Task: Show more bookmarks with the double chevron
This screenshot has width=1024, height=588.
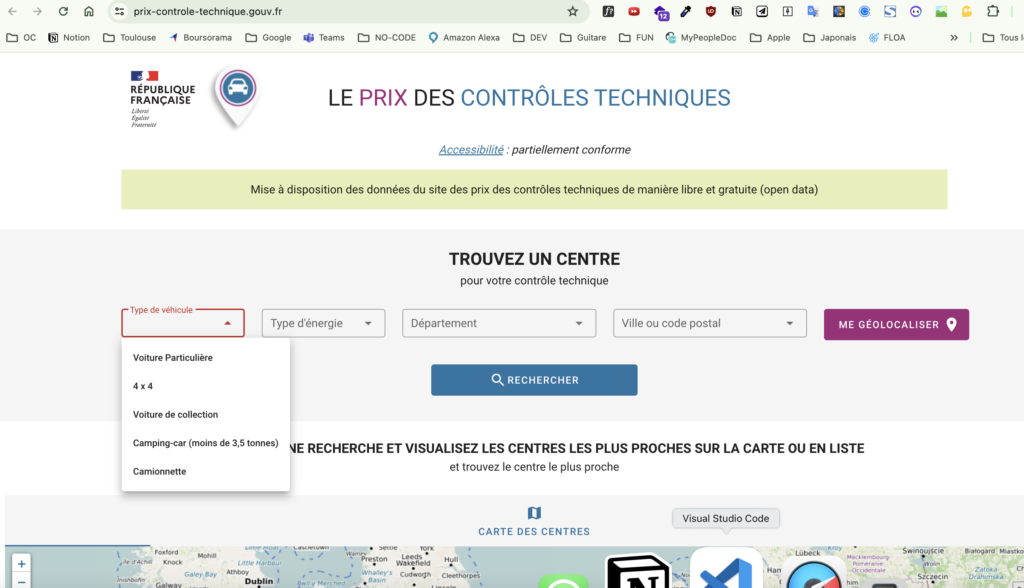Action: coord(954,38)
